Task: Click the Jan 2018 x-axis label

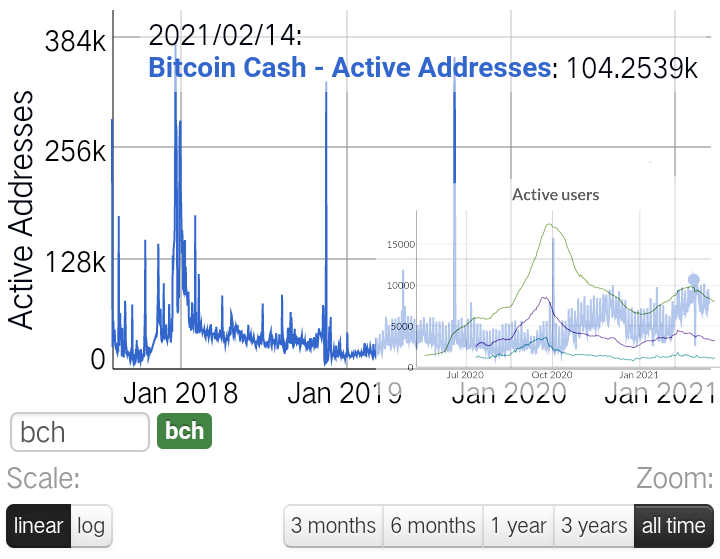Action: (180, 393)
